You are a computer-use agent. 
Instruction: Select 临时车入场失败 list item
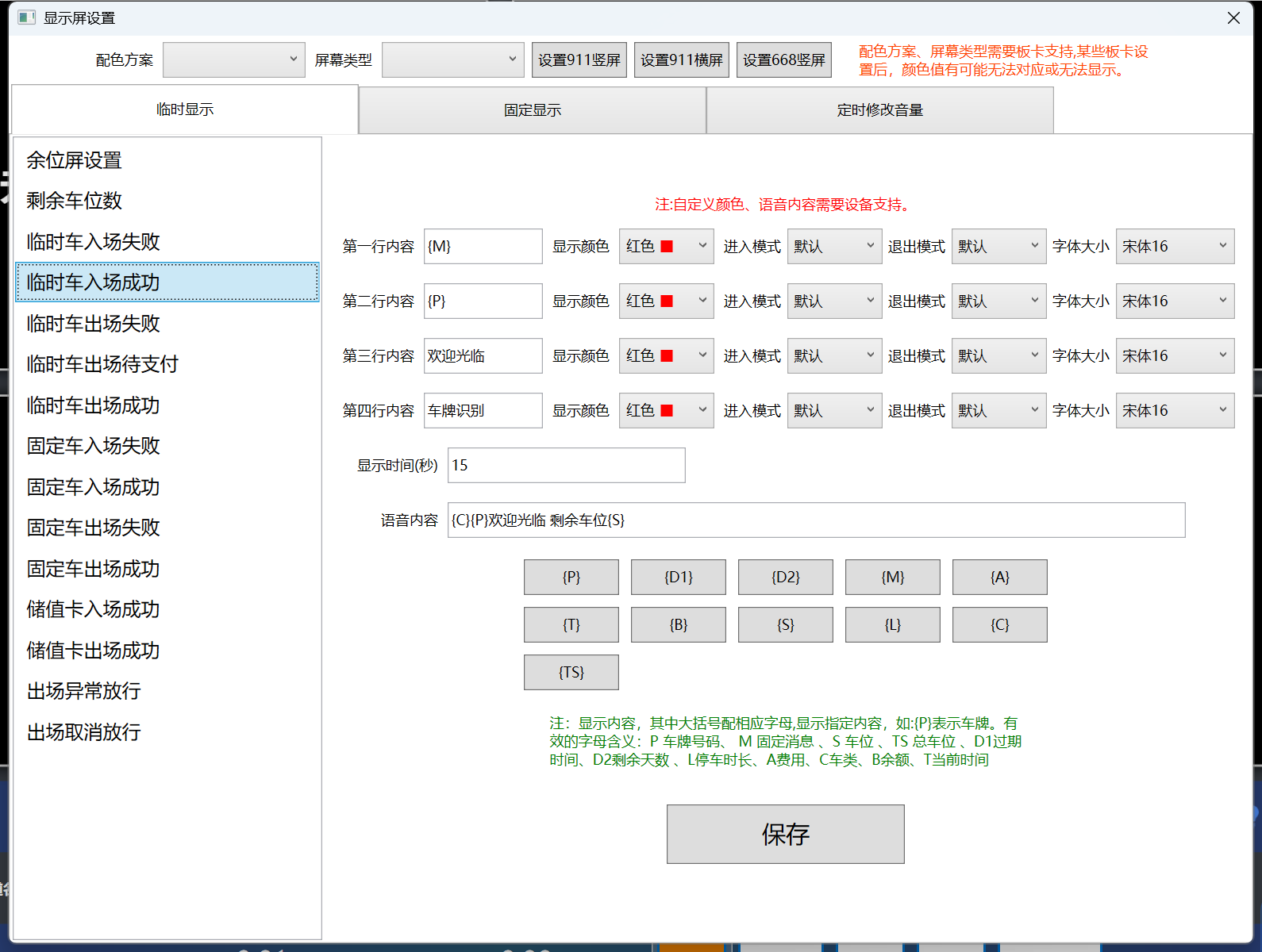(167, 242)
